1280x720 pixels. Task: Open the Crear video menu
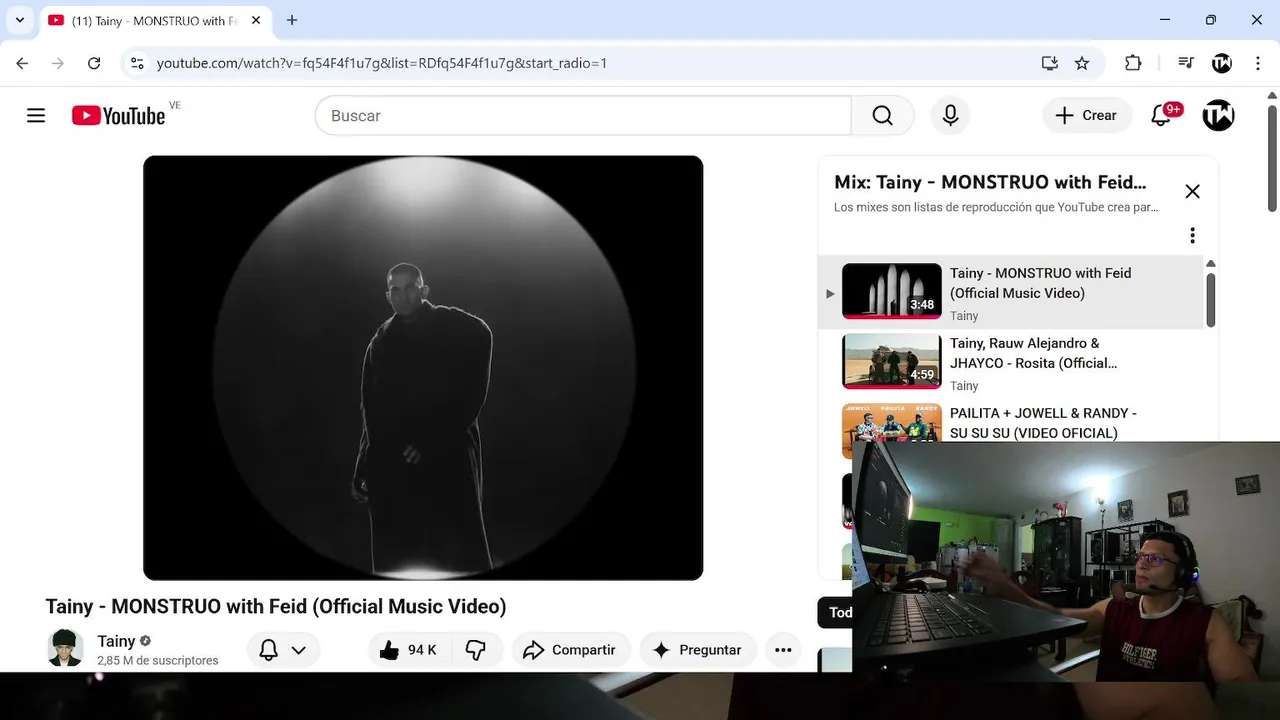(1087, 116)
